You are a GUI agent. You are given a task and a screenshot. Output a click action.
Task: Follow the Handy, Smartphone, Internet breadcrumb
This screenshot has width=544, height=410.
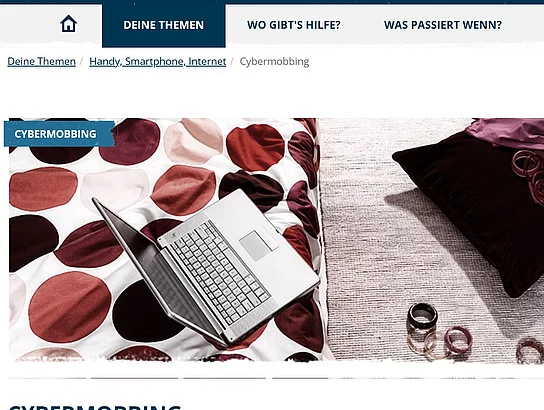(158, 62)
